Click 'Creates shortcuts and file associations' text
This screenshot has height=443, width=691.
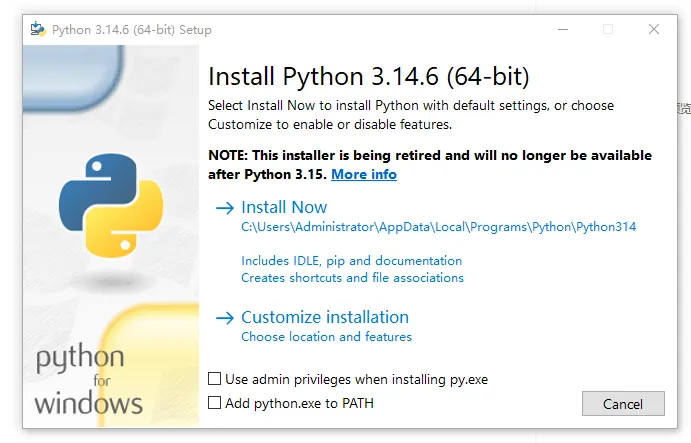(352, 278)
